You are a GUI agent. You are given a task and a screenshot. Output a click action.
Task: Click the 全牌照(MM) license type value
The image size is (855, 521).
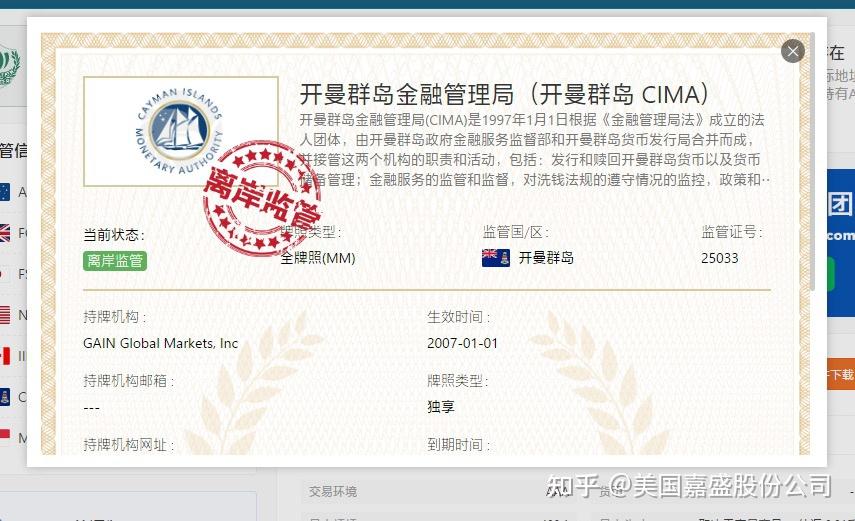[318, 258]
